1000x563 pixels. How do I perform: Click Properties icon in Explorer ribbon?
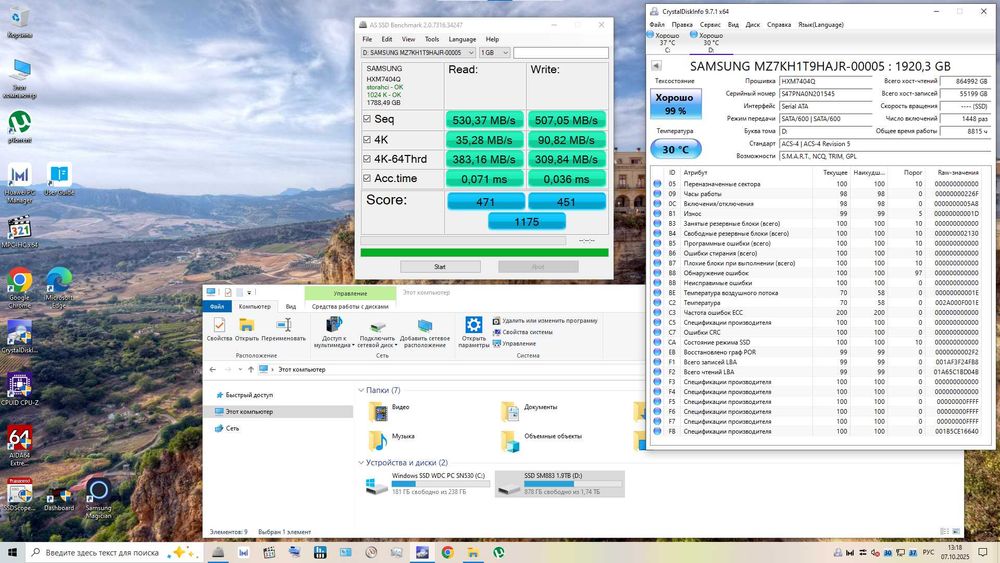click(x=219, y=330)
